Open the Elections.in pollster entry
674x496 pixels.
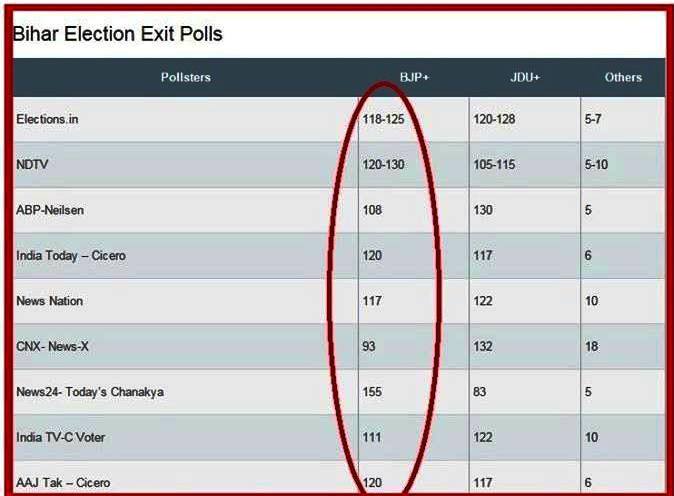47,119
